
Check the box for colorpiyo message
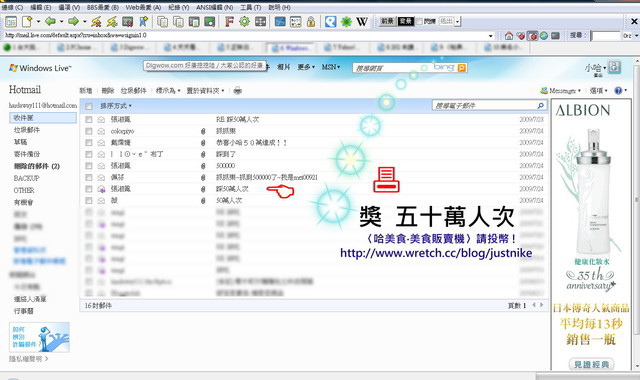pyautogui.click(x=89, y=131)
